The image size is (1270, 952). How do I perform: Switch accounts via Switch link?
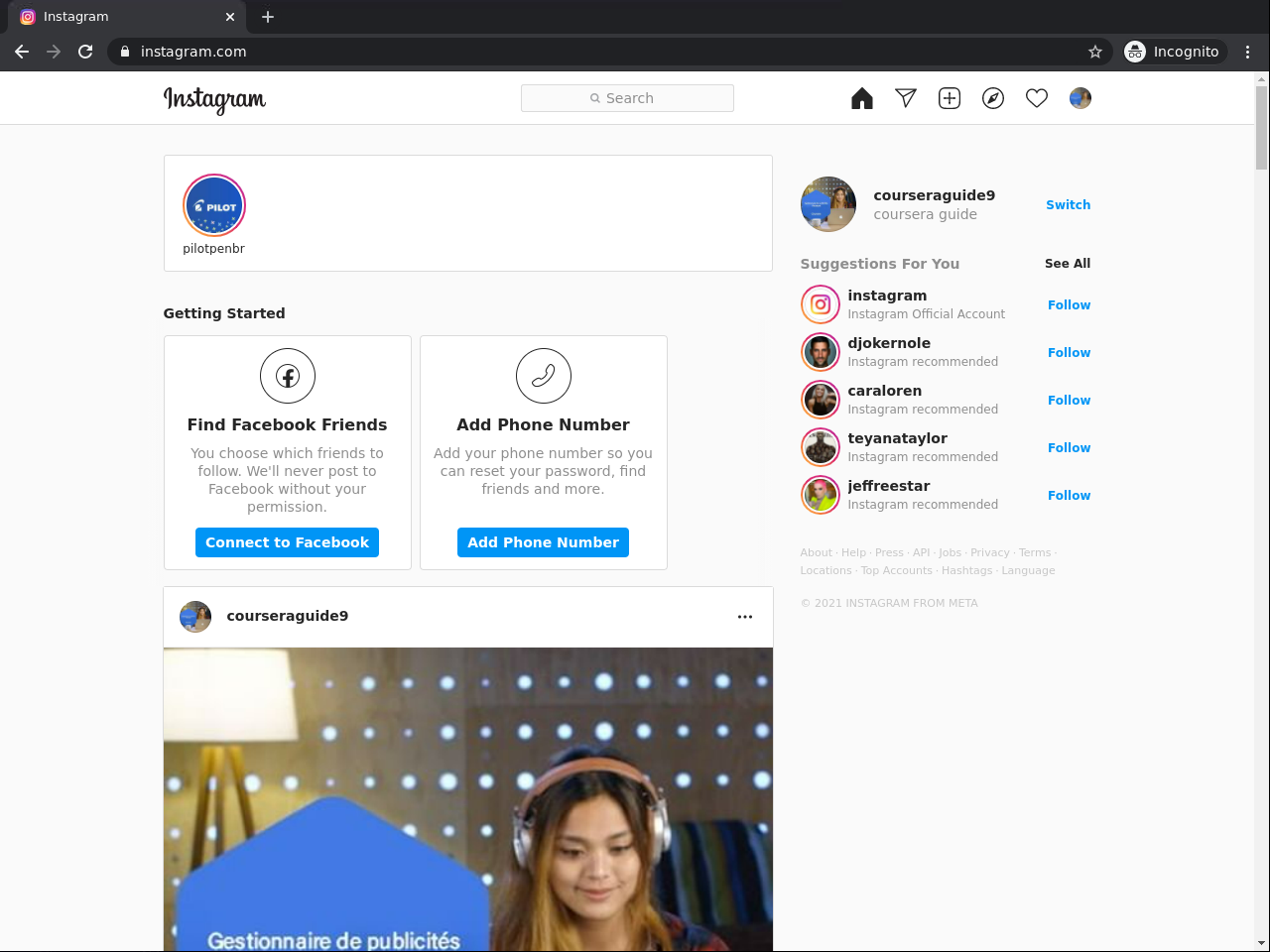(1069, 205)
